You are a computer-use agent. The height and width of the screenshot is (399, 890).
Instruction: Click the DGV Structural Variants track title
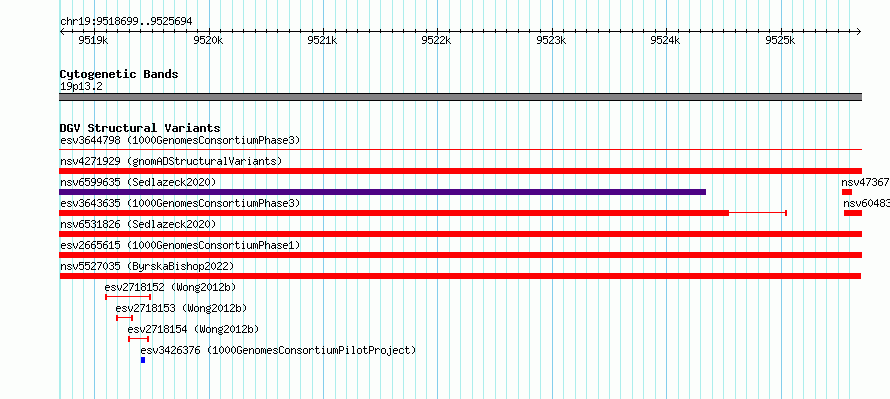[140, 128]
